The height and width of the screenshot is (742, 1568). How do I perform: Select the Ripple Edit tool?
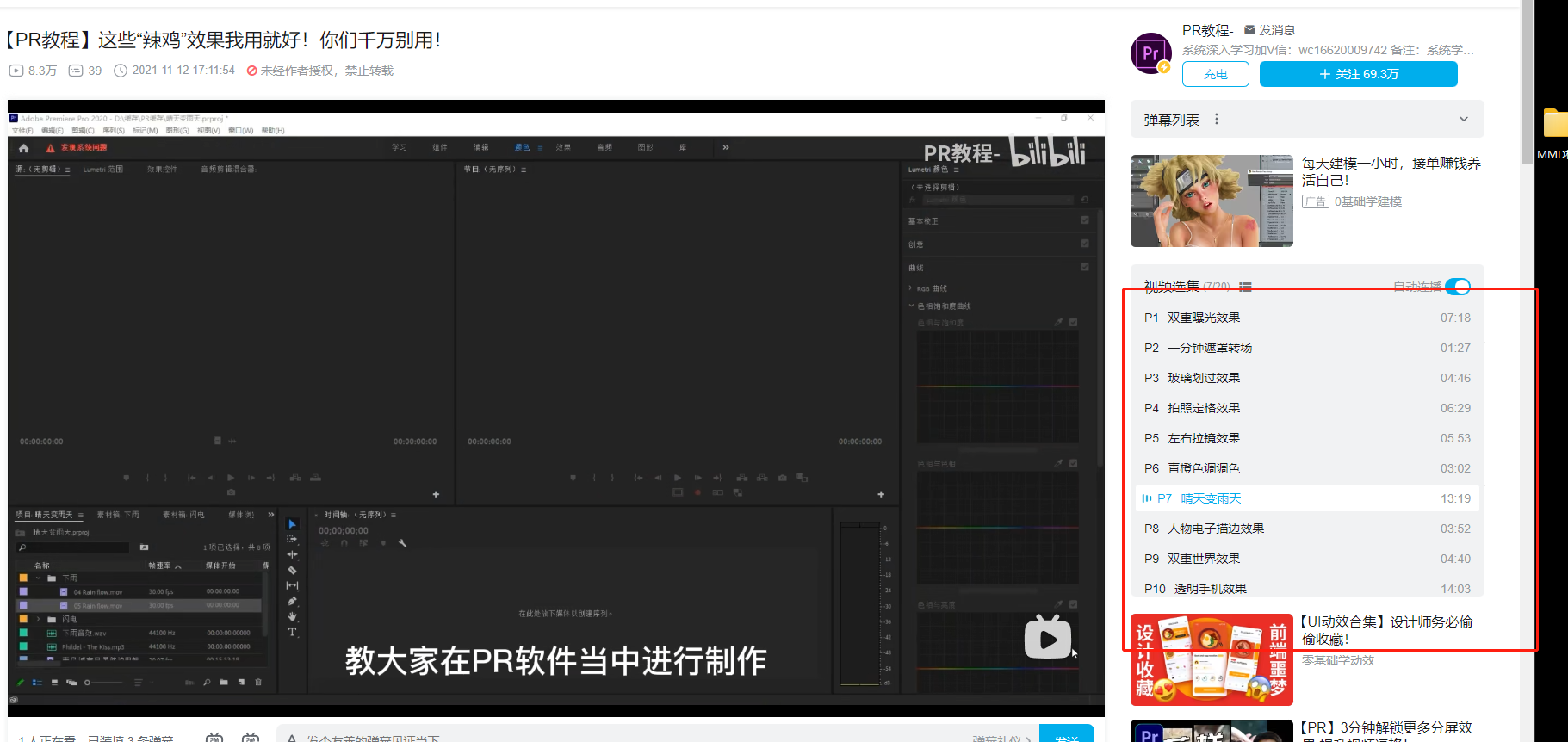(x=292, y=555)
